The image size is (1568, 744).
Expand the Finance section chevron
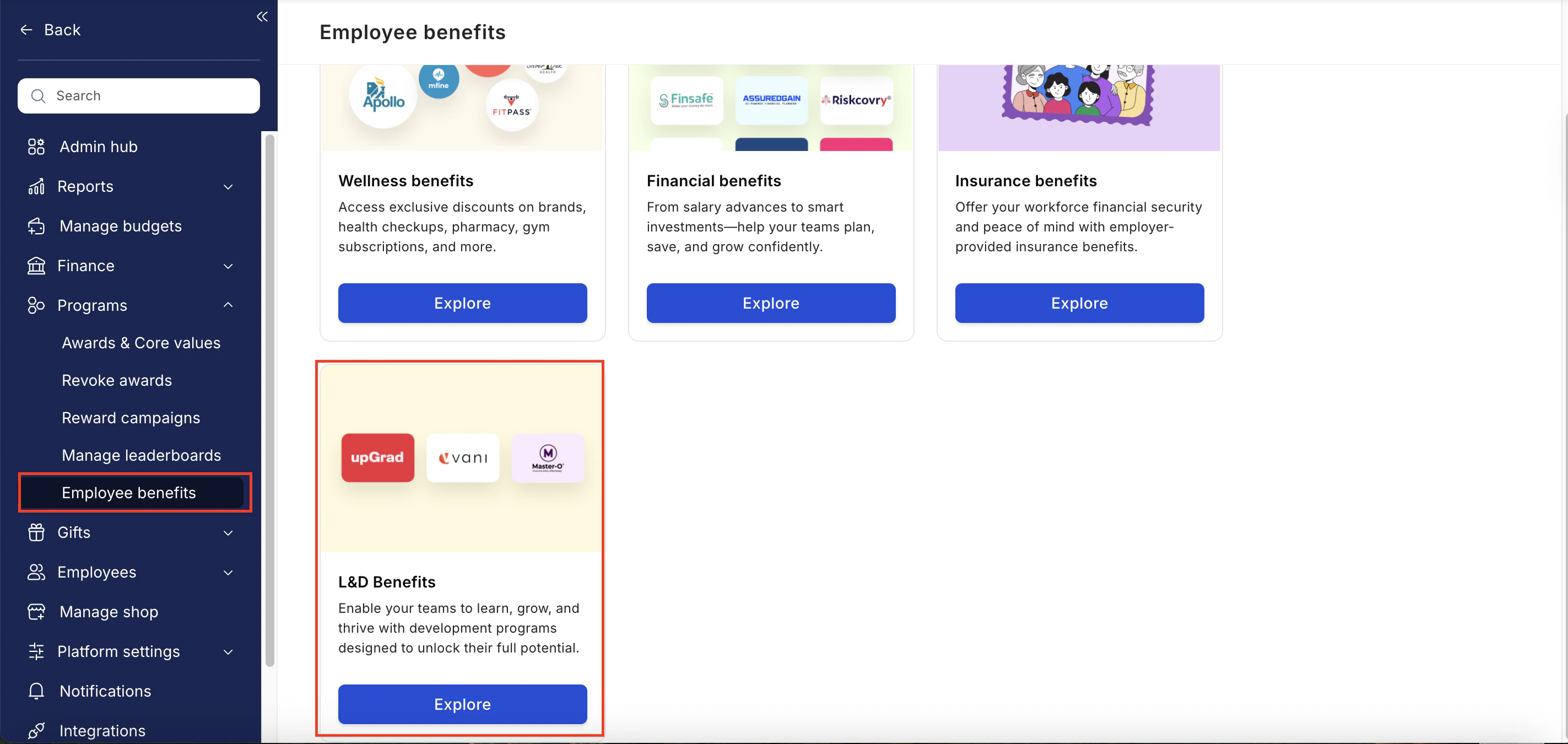[228, 266]
